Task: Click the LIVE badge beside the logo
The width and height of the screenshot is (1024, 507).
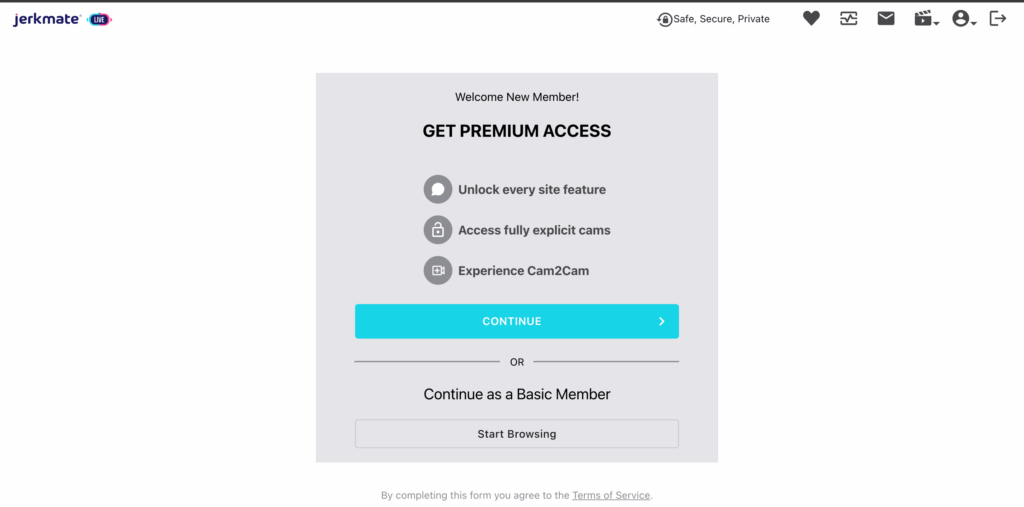Action: 100,19
